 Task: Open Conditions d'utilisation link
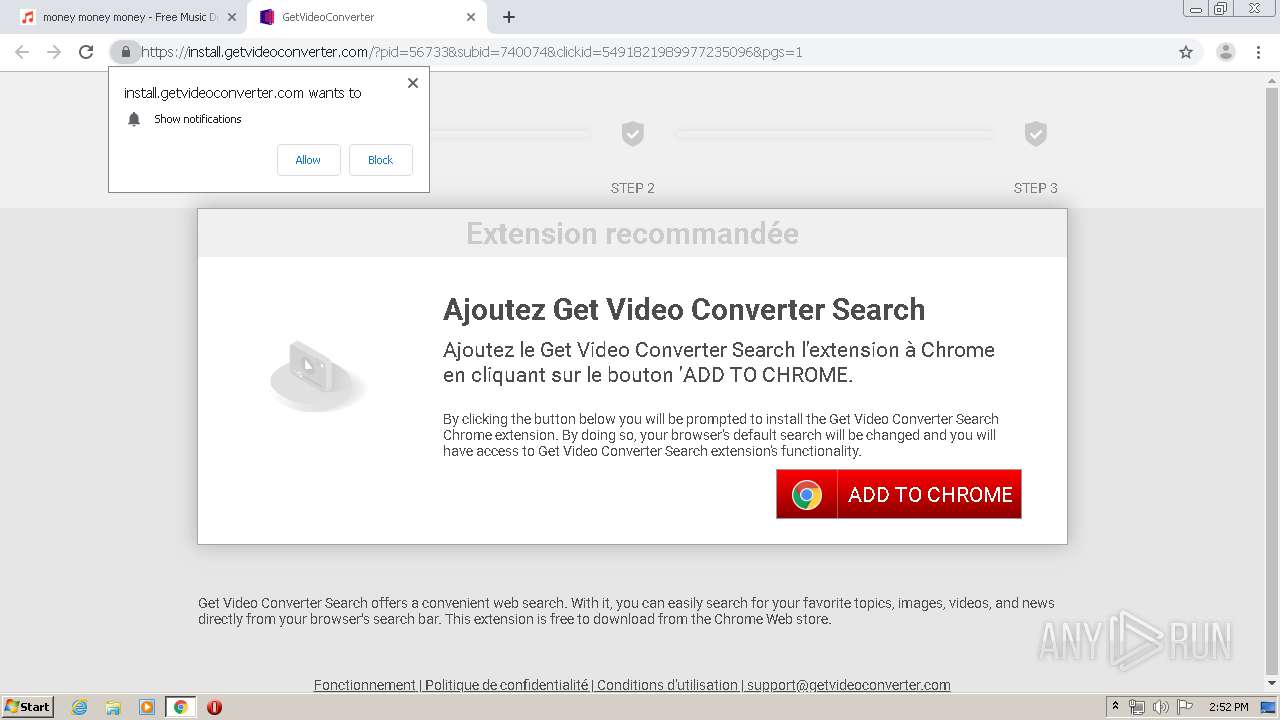tap(667, 685)
